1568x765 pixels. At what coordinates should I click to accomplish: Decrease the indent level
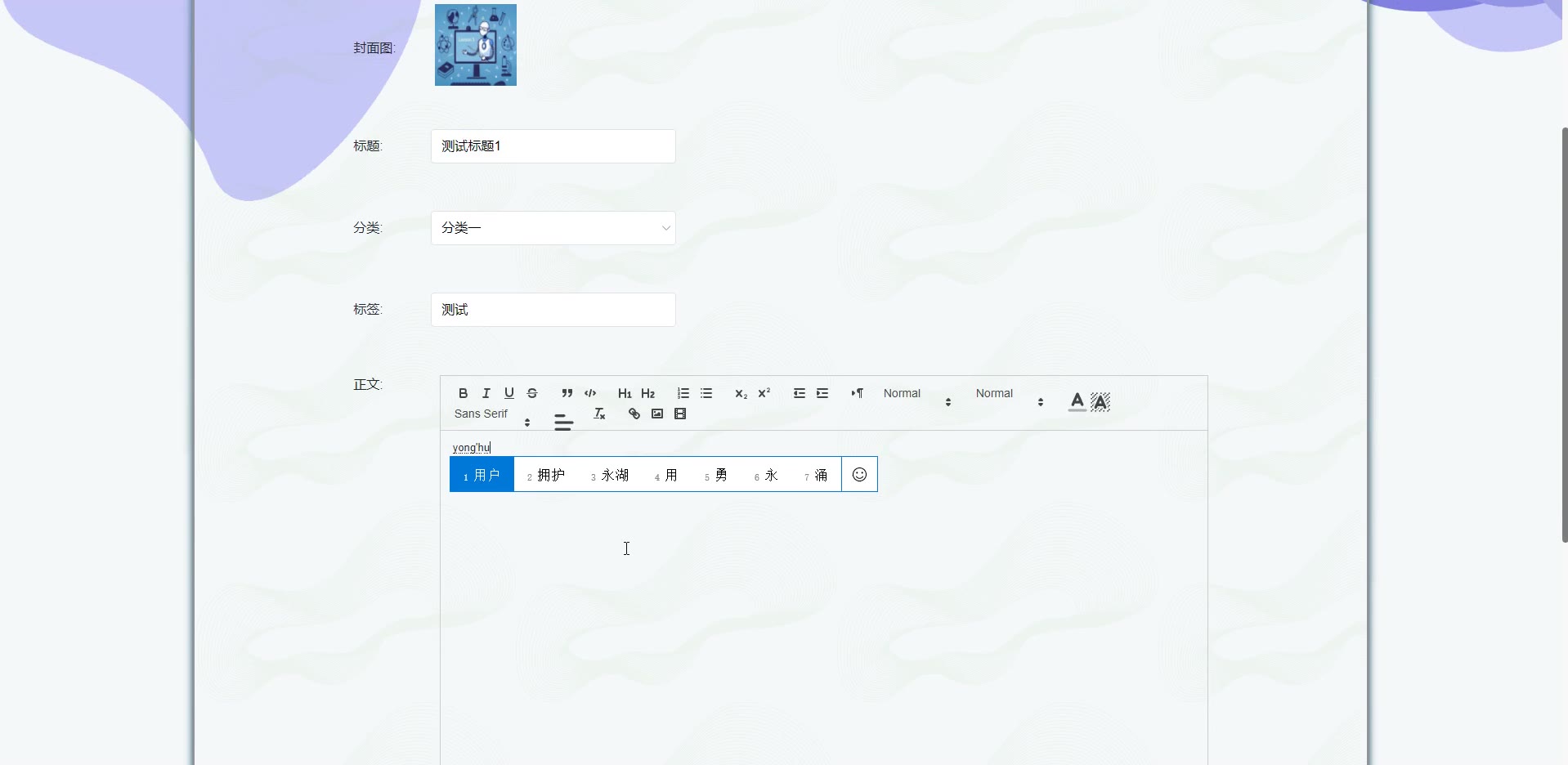(x=799, y=393)
